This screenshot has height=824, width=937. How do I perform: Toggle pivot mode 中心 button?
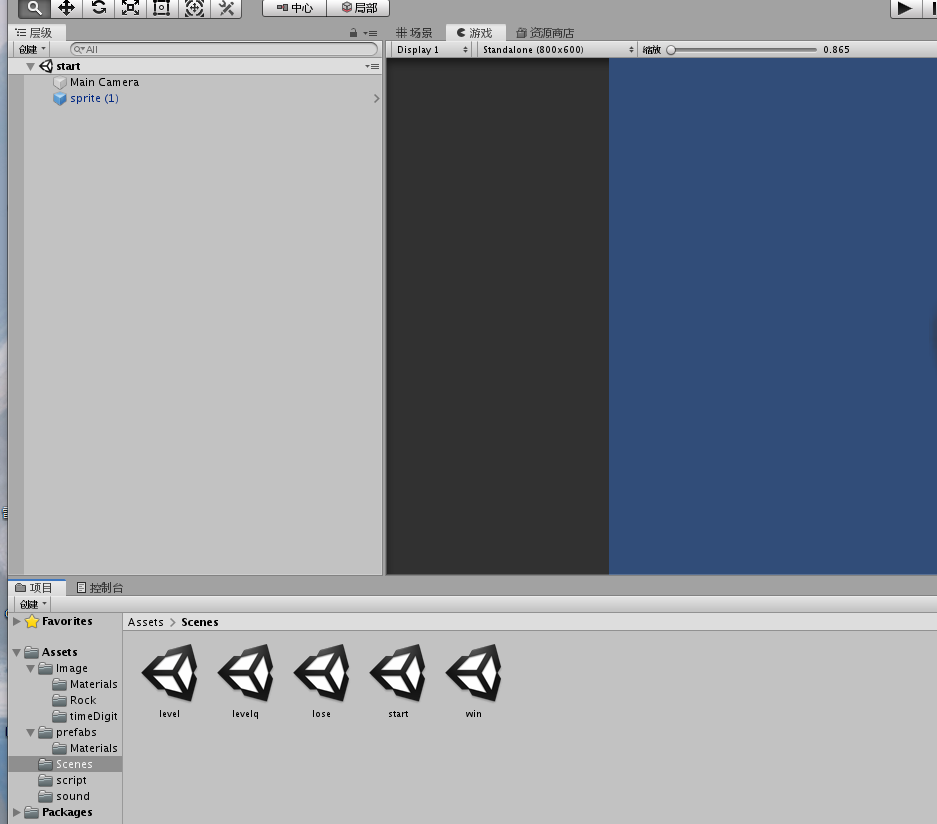pyautogui.click(x=295, y=8)
